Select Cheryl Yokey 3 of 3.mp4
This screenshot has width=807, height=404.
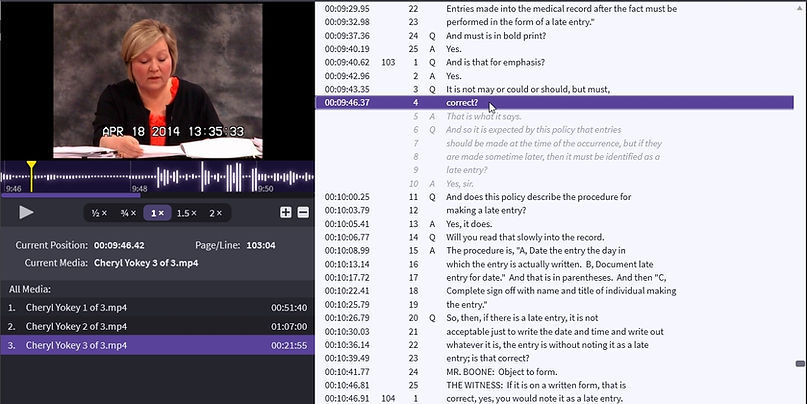pyautogui.click(x=76, y=345)
